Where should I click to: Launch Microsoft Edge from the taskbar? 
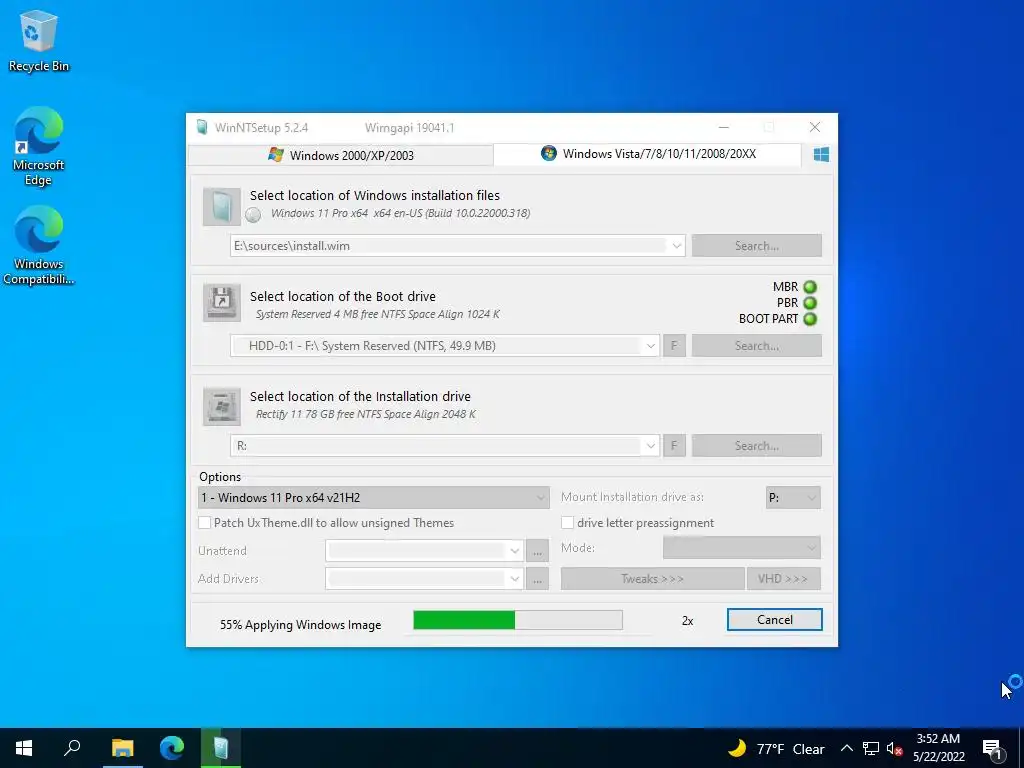point(172,748)
